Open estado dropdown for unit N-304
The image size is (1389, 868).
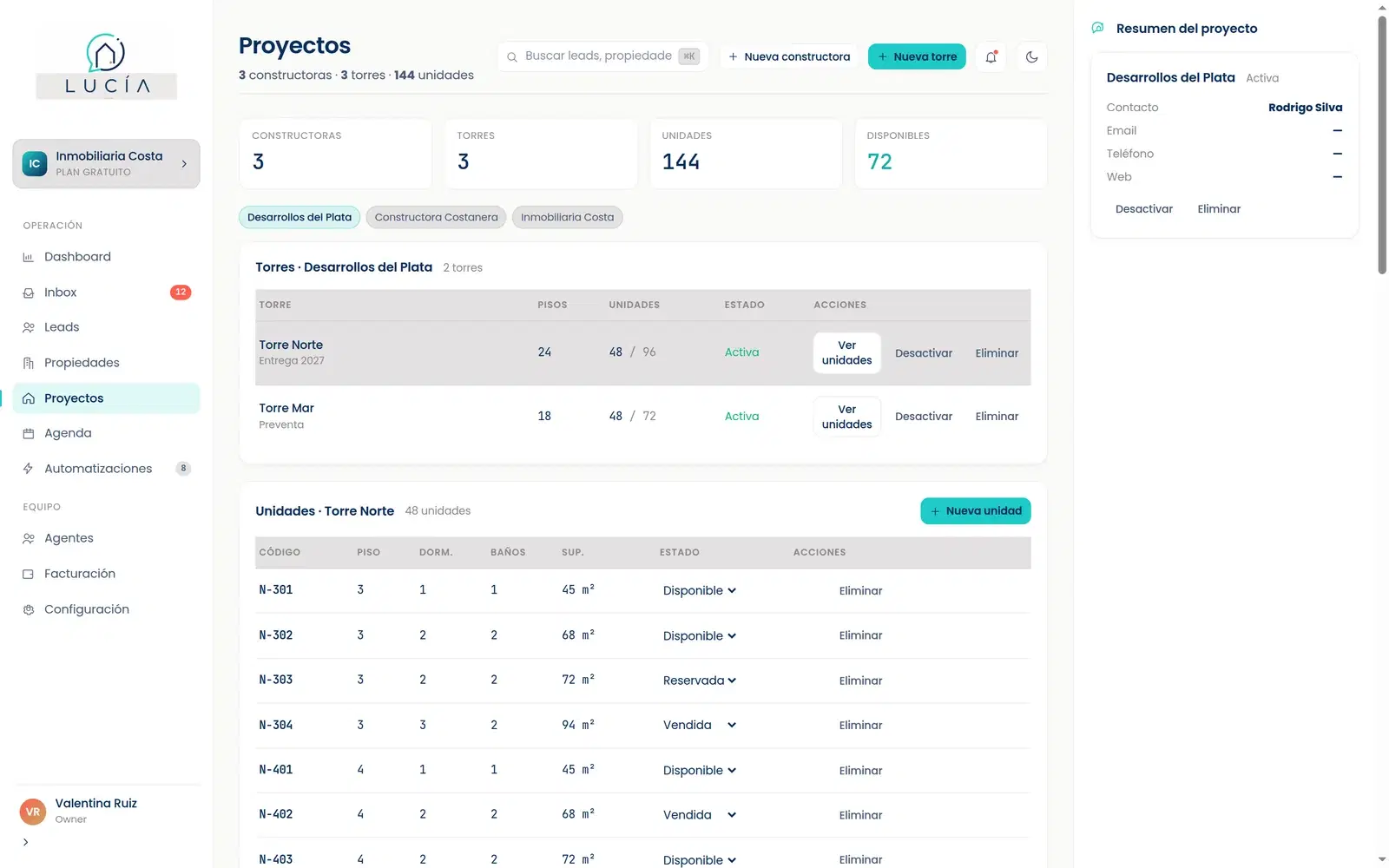[x=700, y=725]
